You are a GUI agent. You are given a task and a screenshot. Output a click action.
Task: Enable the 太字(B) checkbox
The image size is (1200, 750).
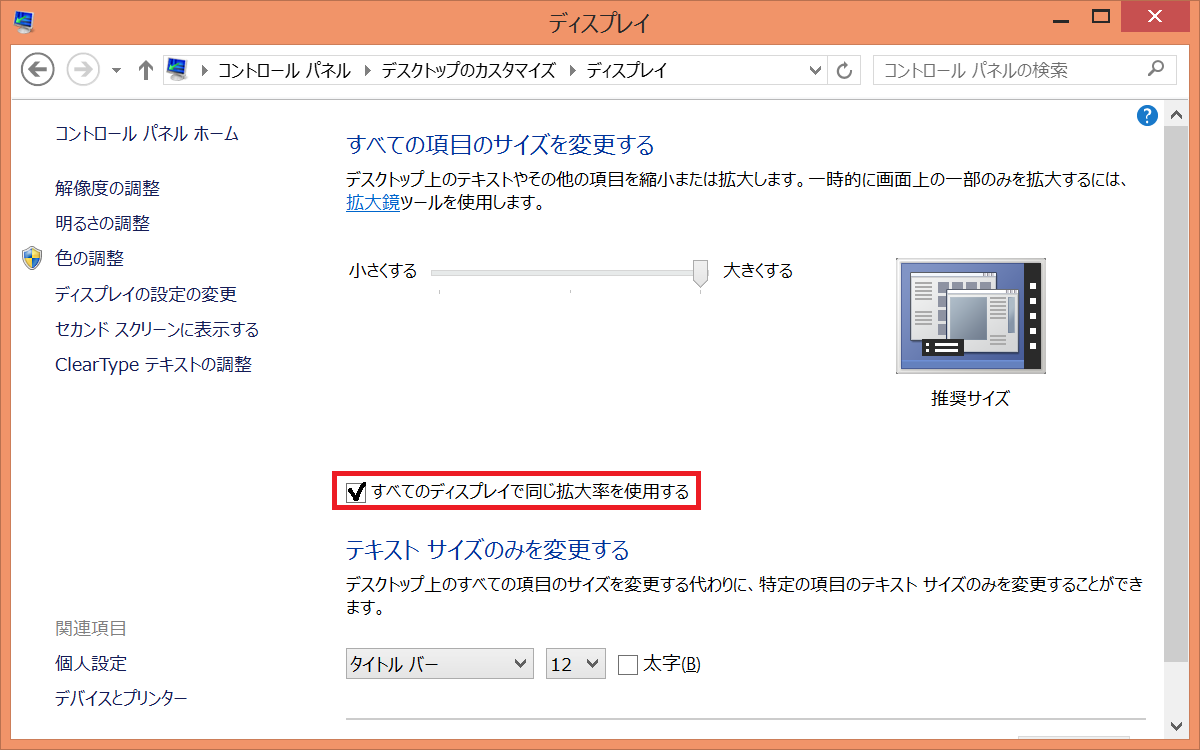click(628, 664)
